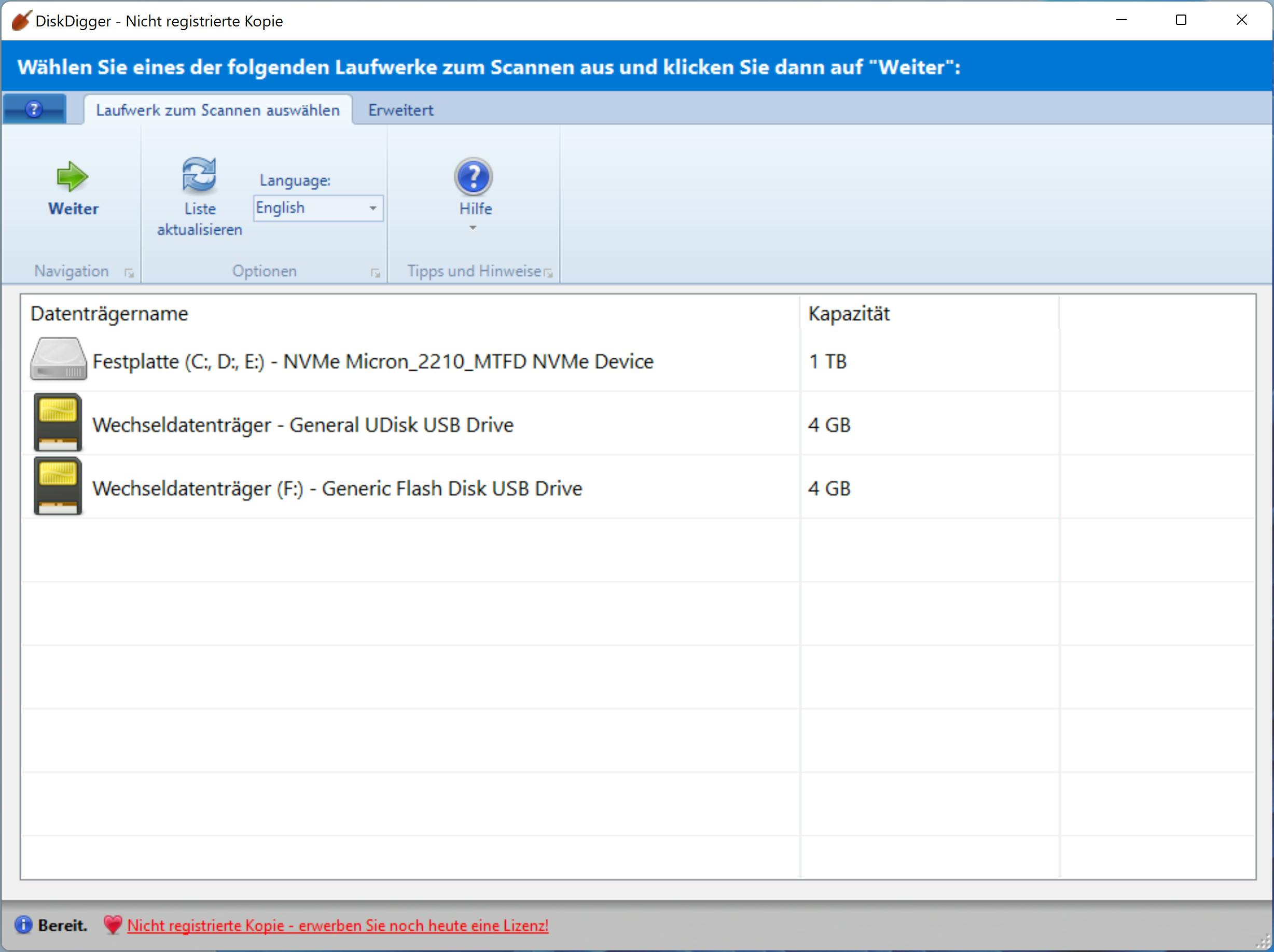Click the unregistered copy license link
1274x952 pixels.
point(338,926)
